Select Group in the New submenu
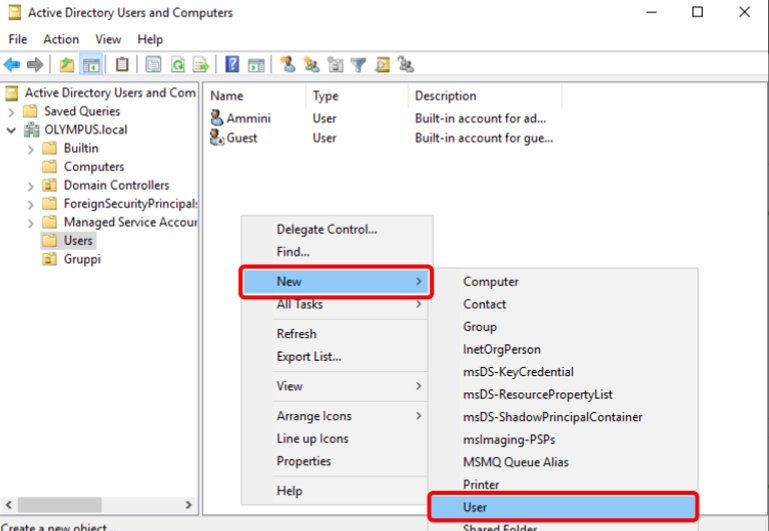The image size is (769, 531). (479, 327)
